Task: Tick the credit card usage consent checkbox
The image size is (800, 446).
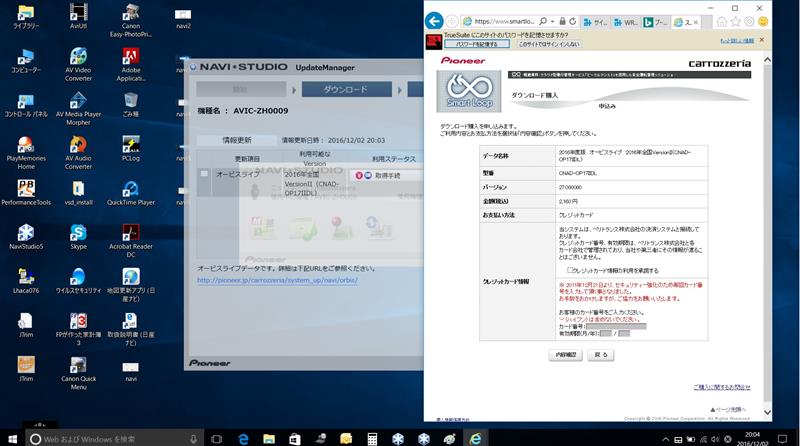Action: [570, 270]
